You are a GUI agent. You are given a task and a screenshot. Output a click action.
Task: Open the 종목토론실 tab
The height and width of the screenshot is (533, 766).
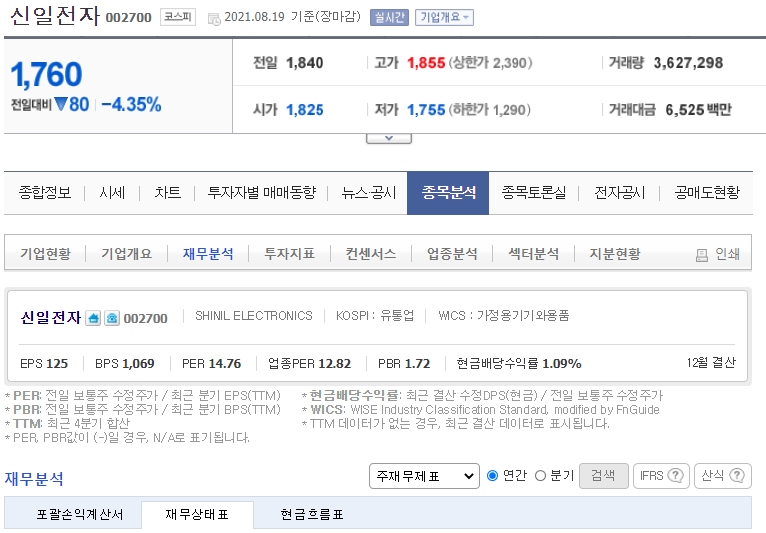[533, 192]
